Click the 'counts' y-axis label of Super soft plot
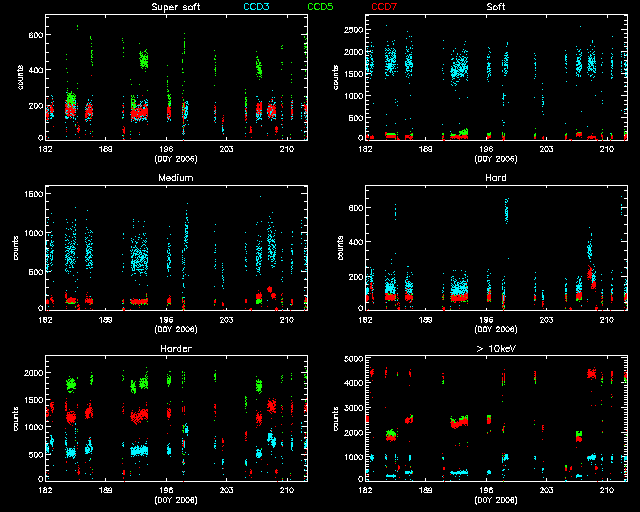640x512 pixels. (20, 77)
